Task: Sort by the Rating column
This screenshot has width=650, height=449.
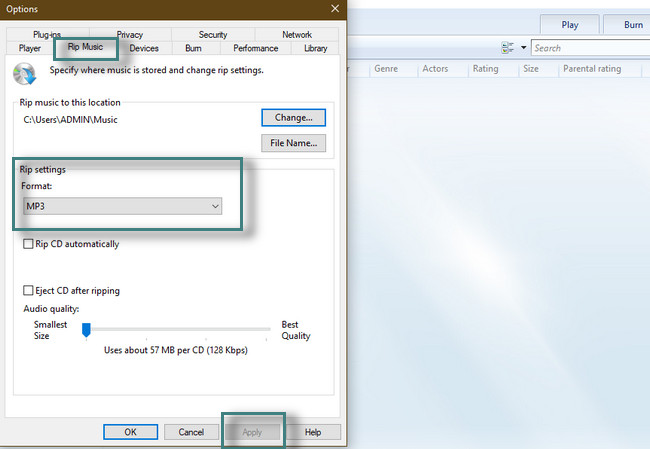Action: [x=485, y=69]
